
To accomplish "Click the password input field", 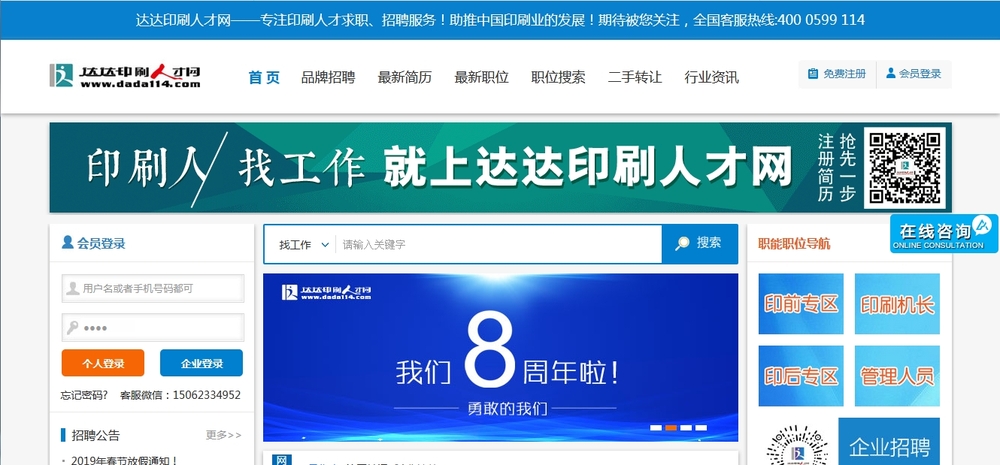I will tap(153, 327).
